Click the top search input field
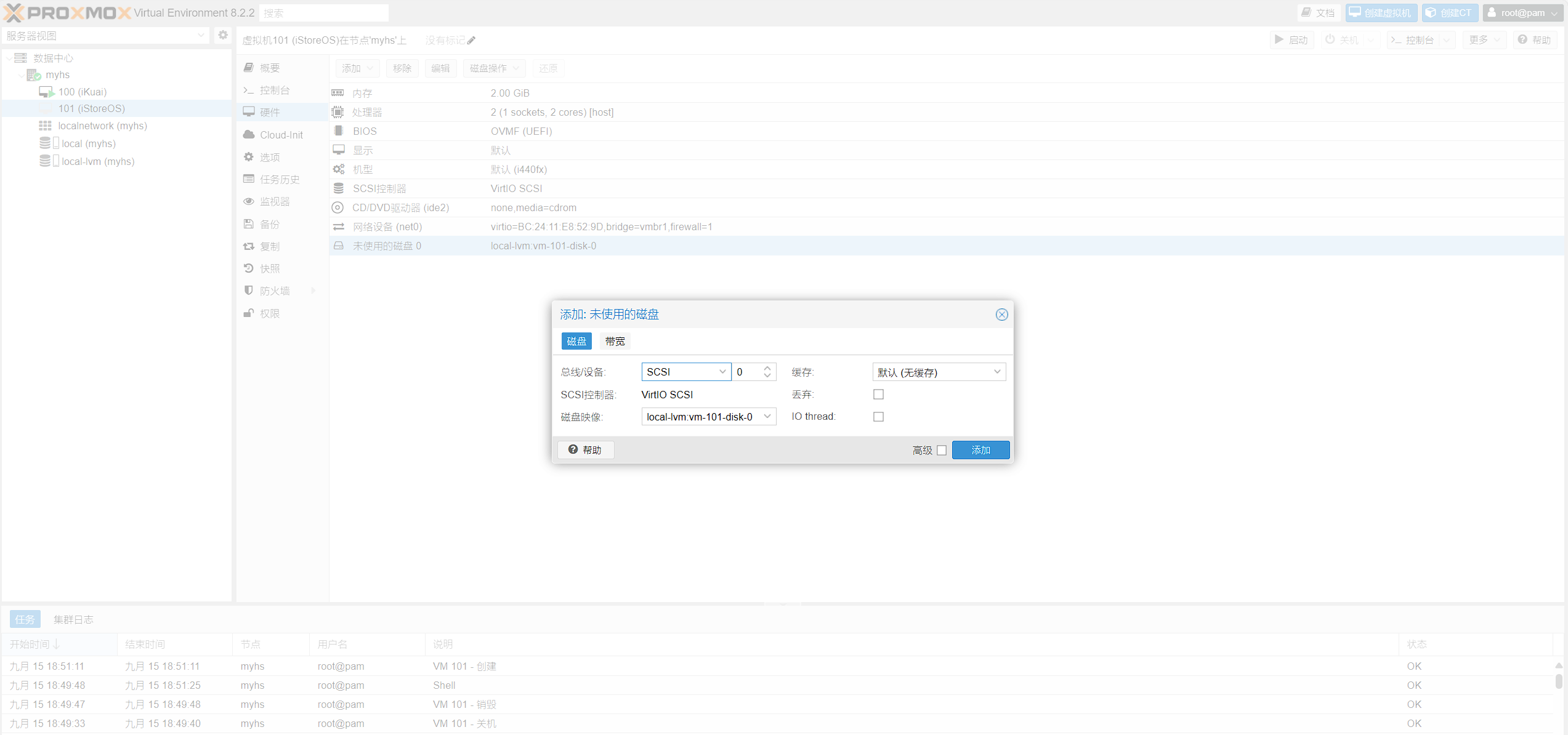Viewport: 1568px width, 735px height. (x=324, y=13)
